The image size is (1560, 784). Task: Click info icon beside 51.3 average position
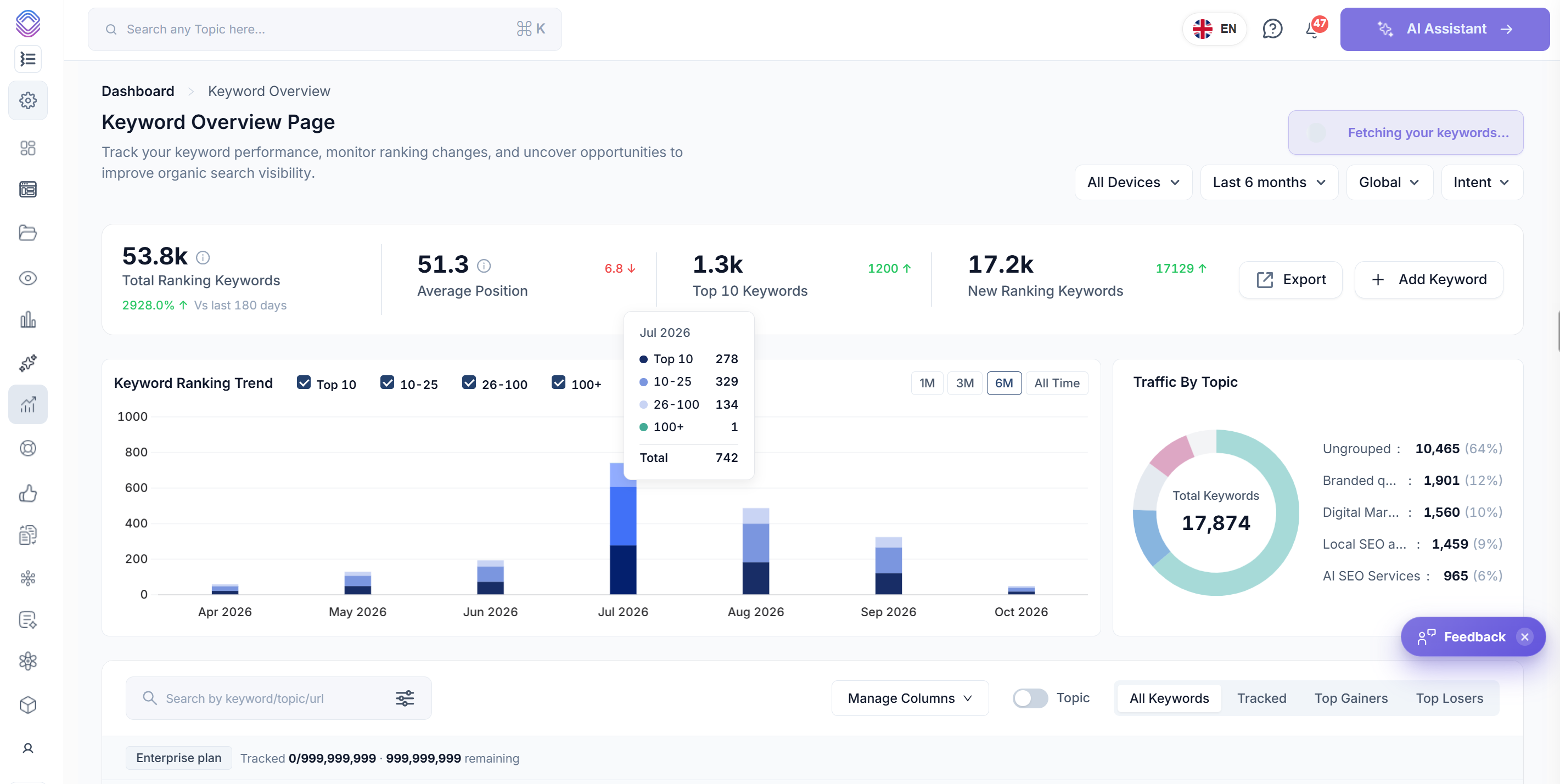(484, 266)
